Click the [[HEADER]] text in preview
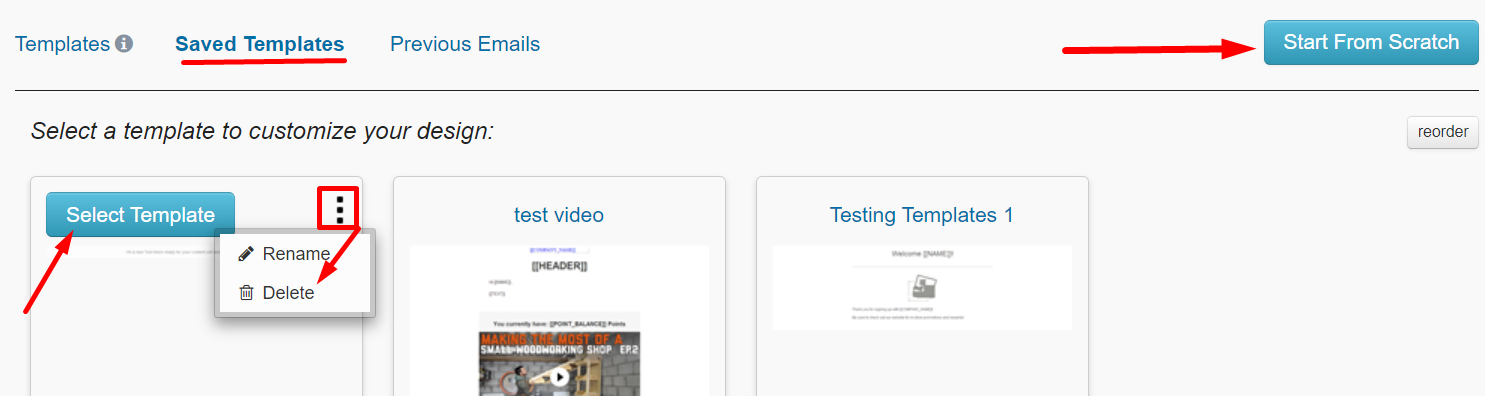The image size is (1485, 396). coord(558,265)
